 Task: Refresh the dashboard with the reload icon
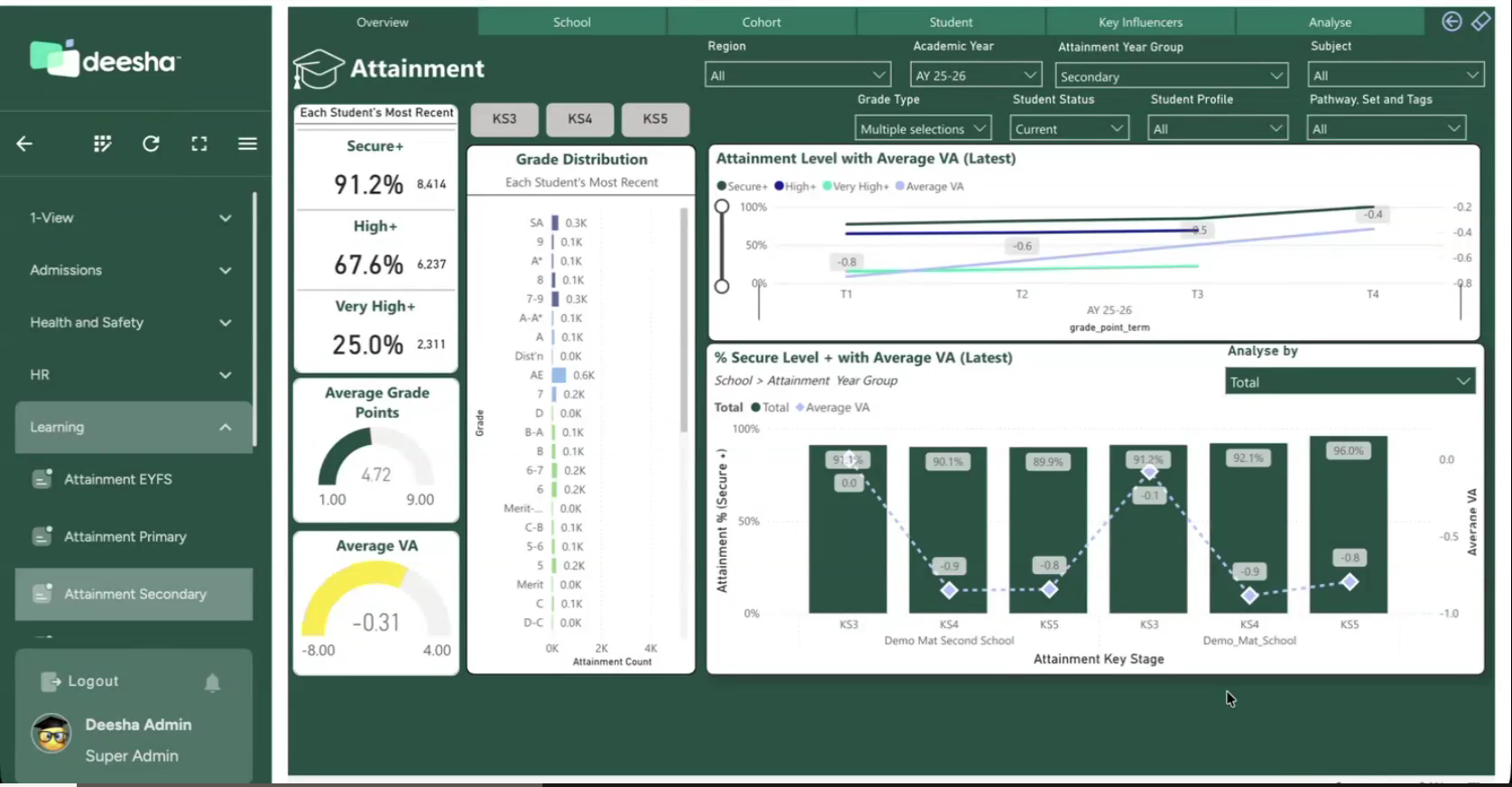(151, 144)
